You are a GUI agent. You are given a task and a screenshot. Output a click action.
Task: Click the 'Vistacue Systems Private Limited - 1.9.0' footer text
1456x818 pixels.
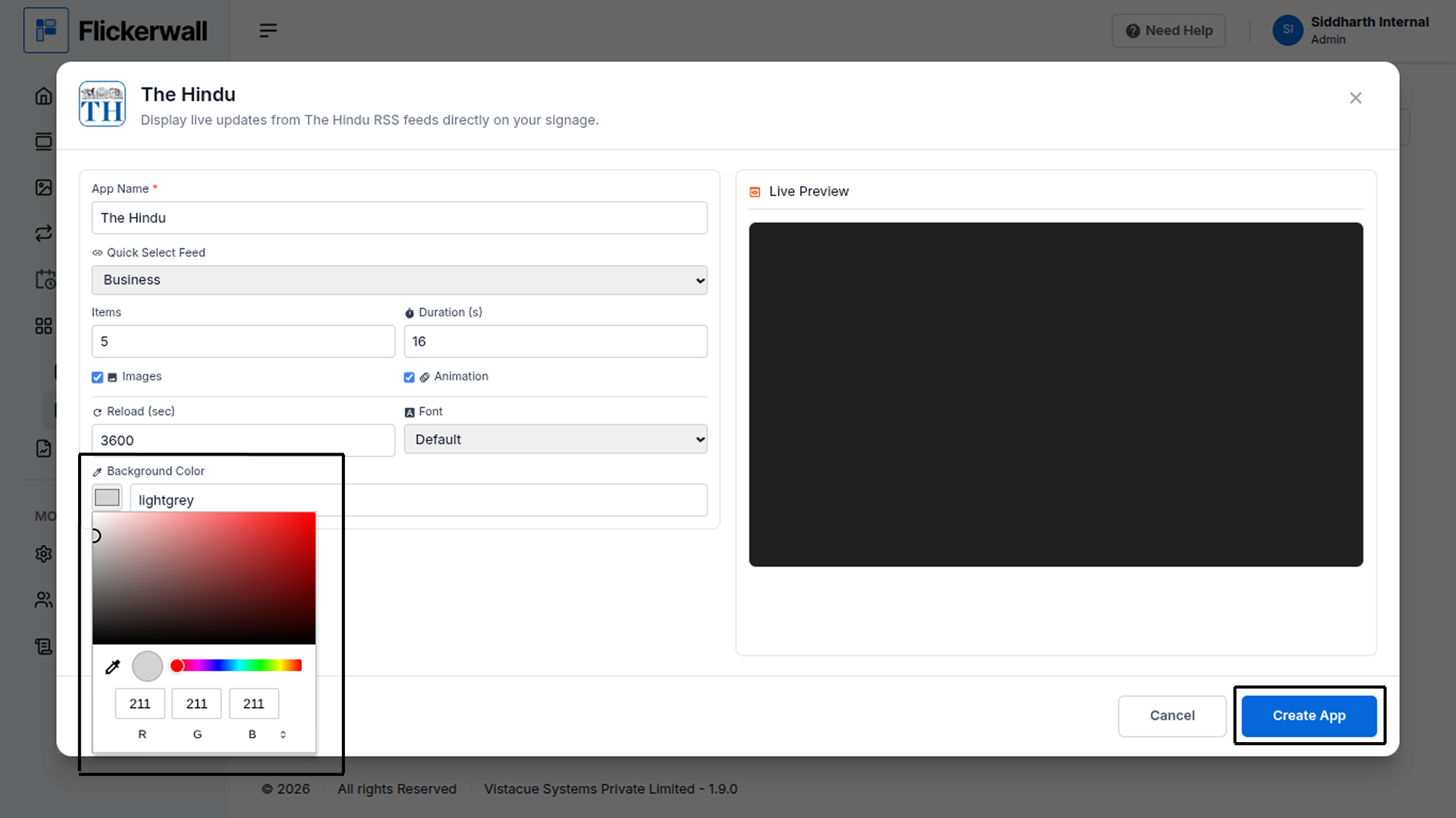click(611, 789)
